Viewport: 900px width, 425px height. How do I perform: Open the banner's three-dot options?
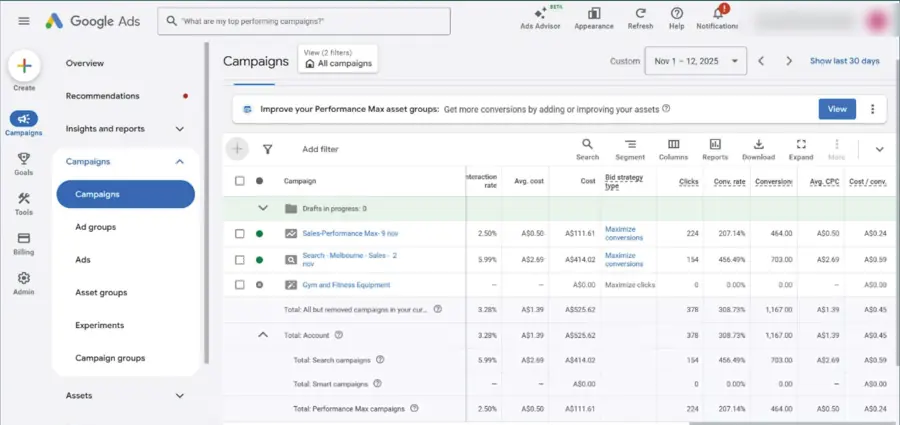[x=872, y=109]
